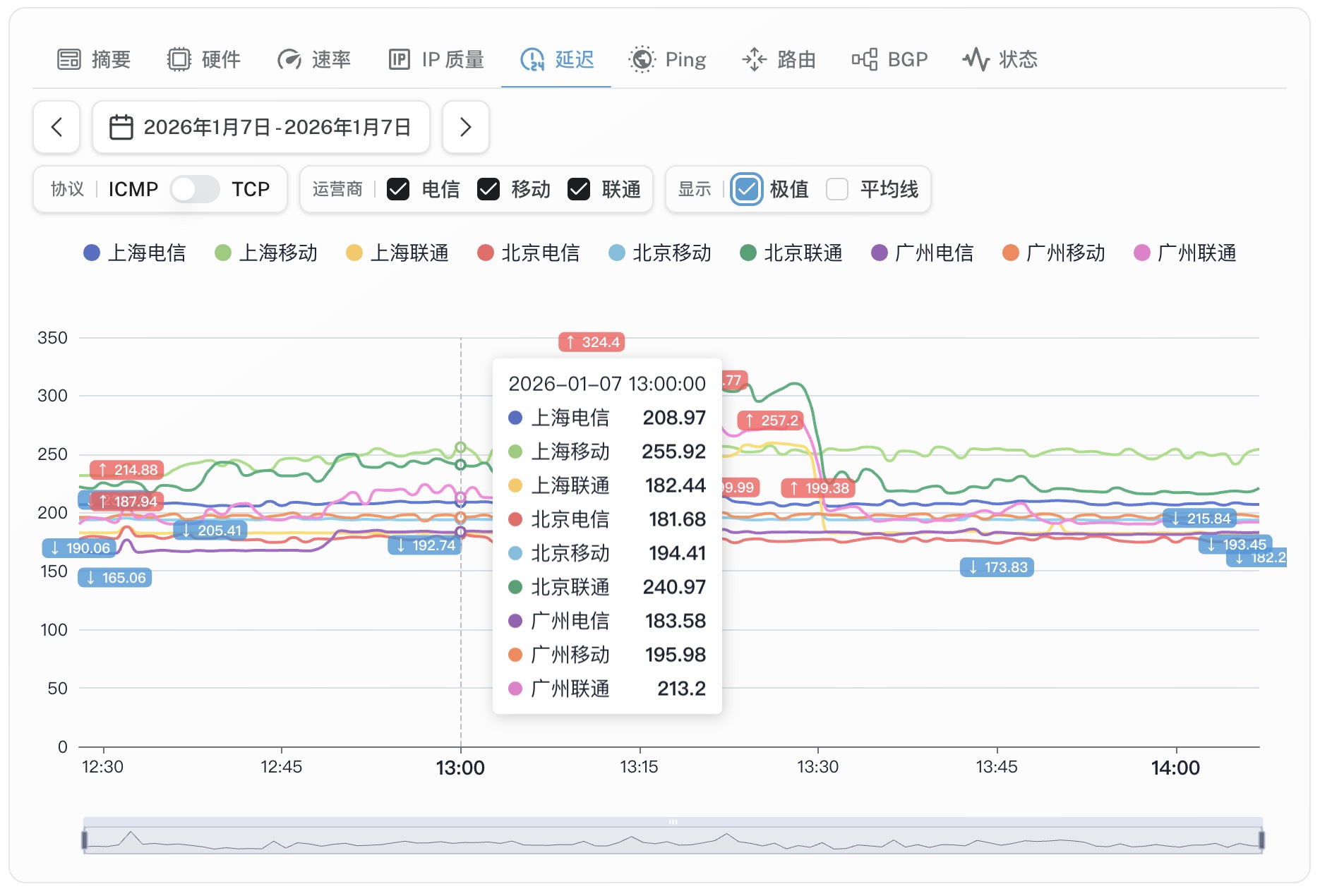Go to previous date with left chevron

coord(56,127)
